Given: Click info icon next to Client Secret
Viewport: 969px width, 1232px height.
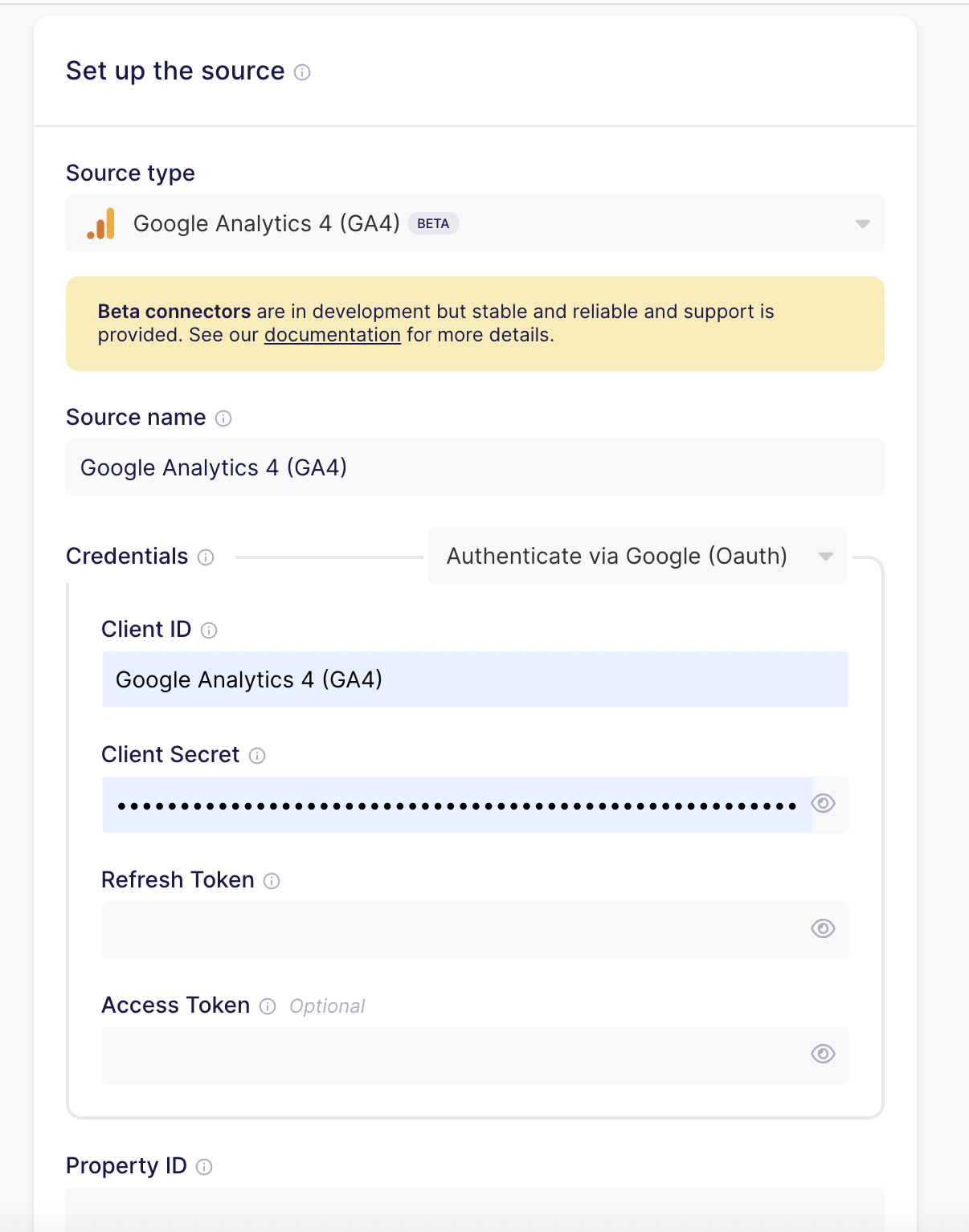Looking at the screenshot, I should (x=257, y=756).
